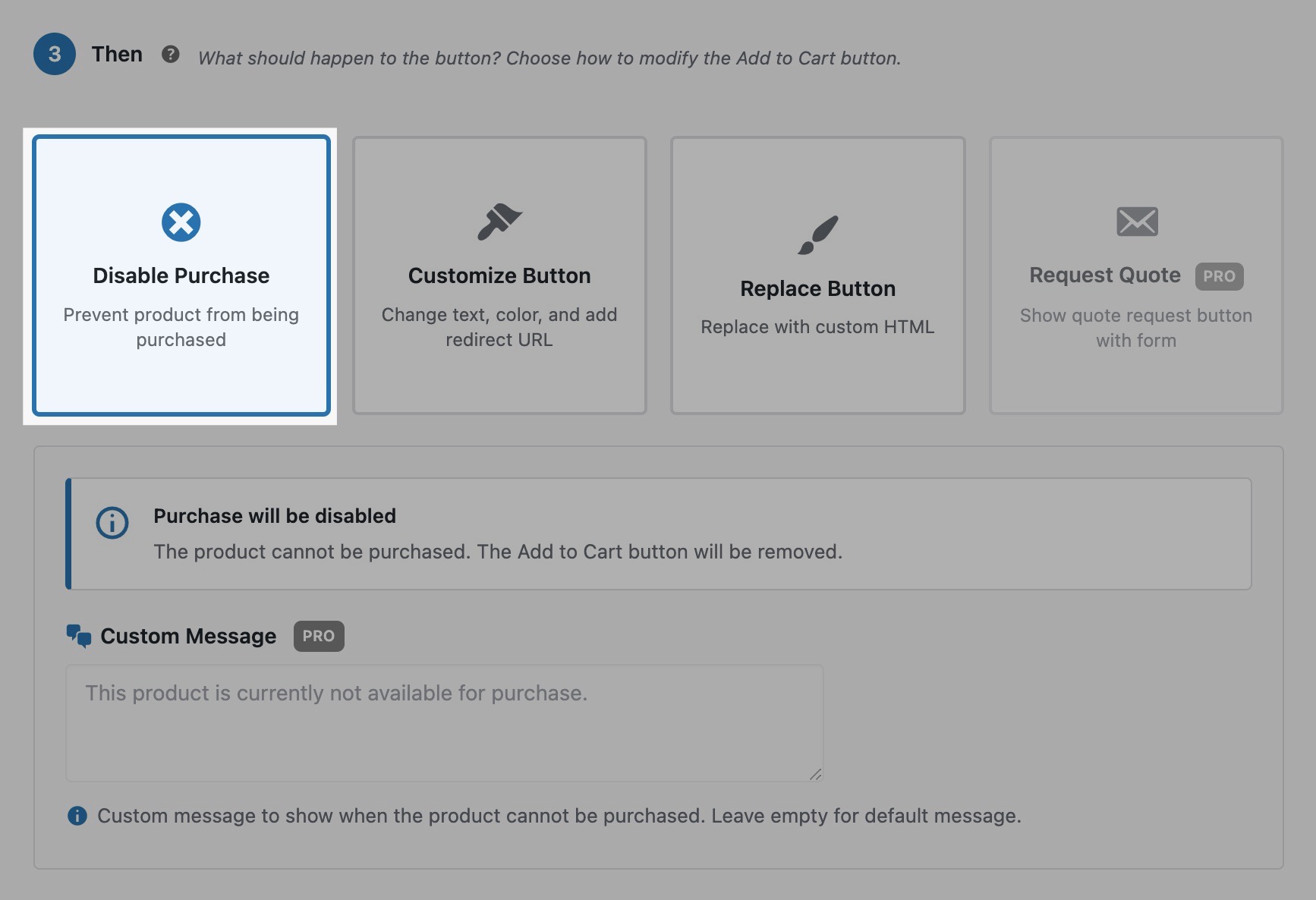
Task: Click the paintbrush icon on Customize Button card
Action: [499, 222]
